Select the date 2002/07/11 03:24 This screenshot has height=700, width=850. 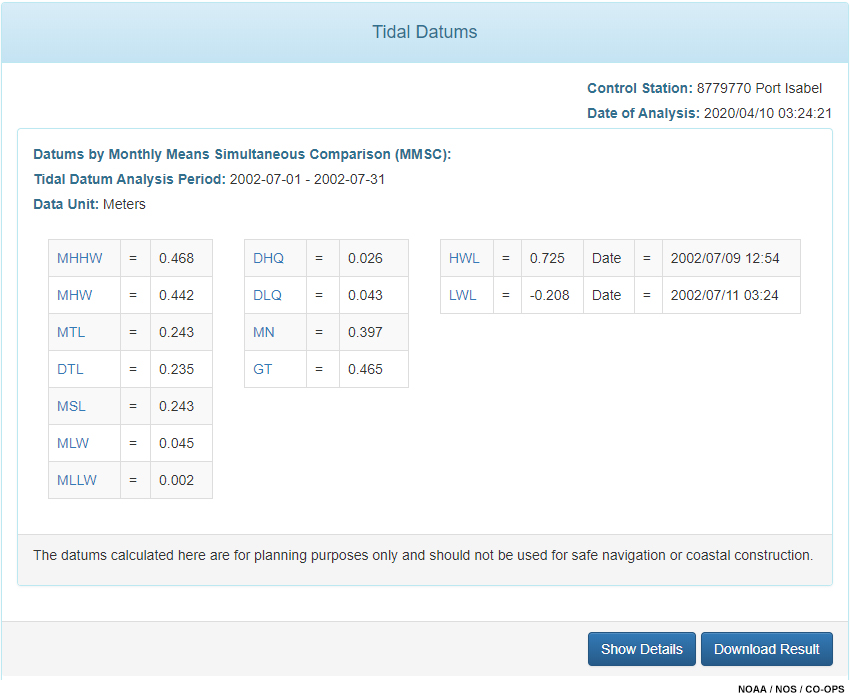tap(724, 295)
